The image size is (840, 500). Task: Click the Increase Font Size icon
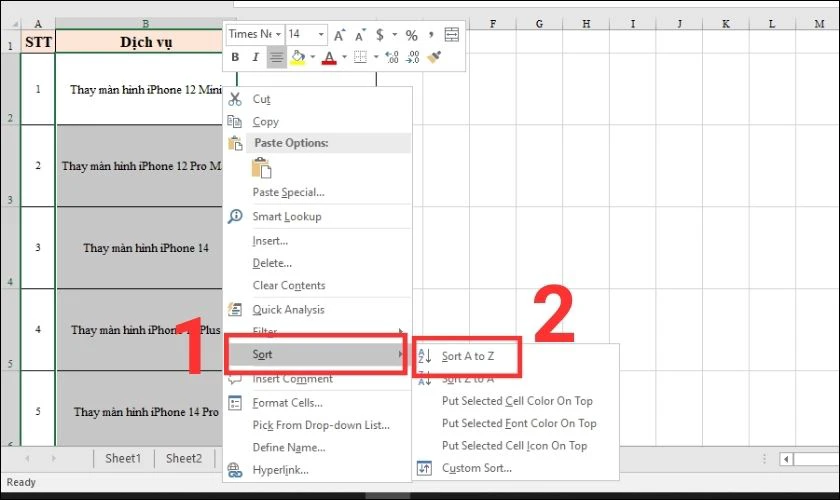[340, 35]
